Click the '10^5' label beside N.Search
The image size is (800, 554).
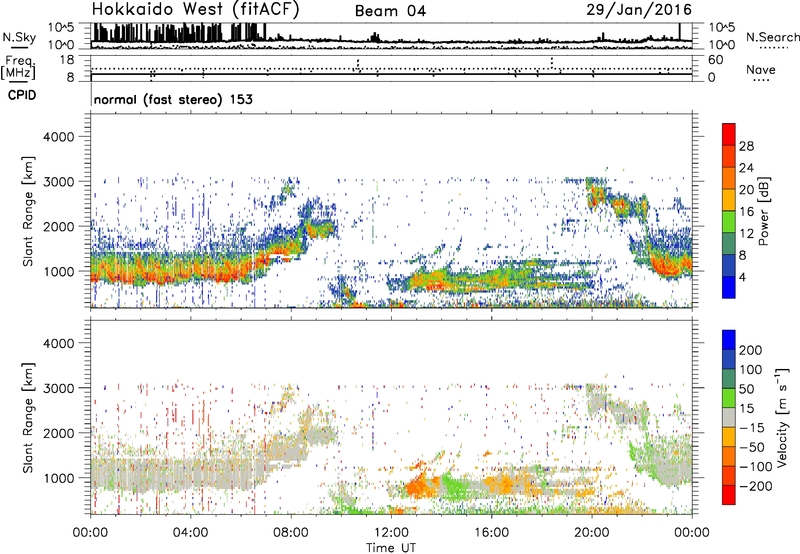pyautogui.click(x=721, y=27)
